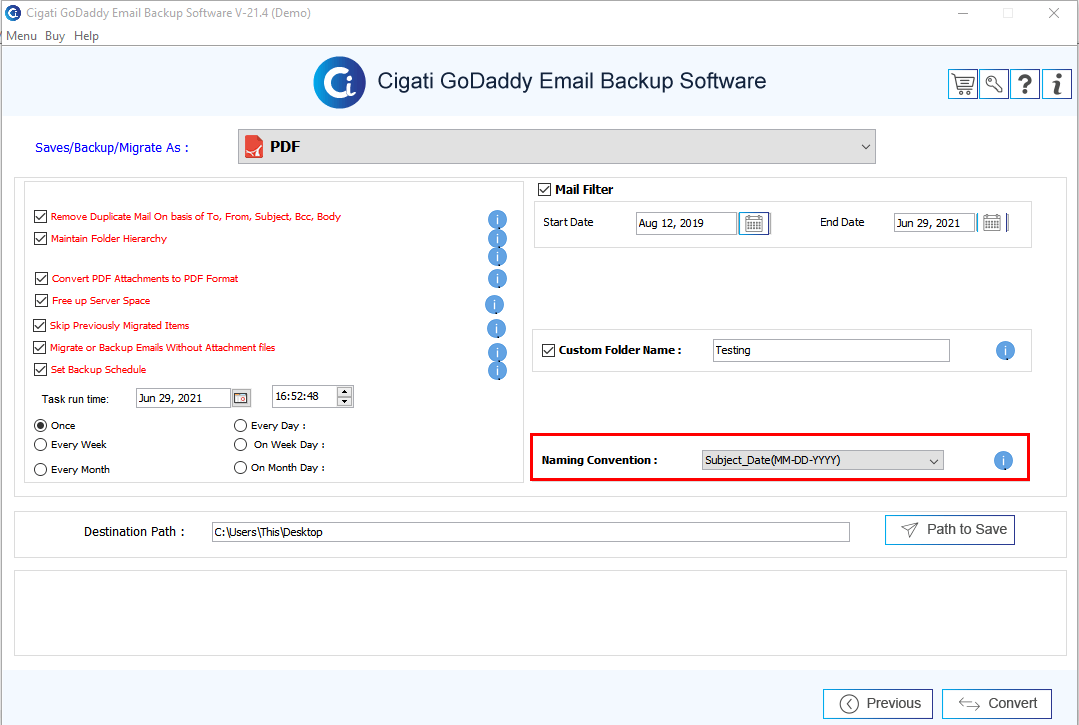Info icon for Free up Server Space
Screen dimensions: 1079x725
click(494, 305)
